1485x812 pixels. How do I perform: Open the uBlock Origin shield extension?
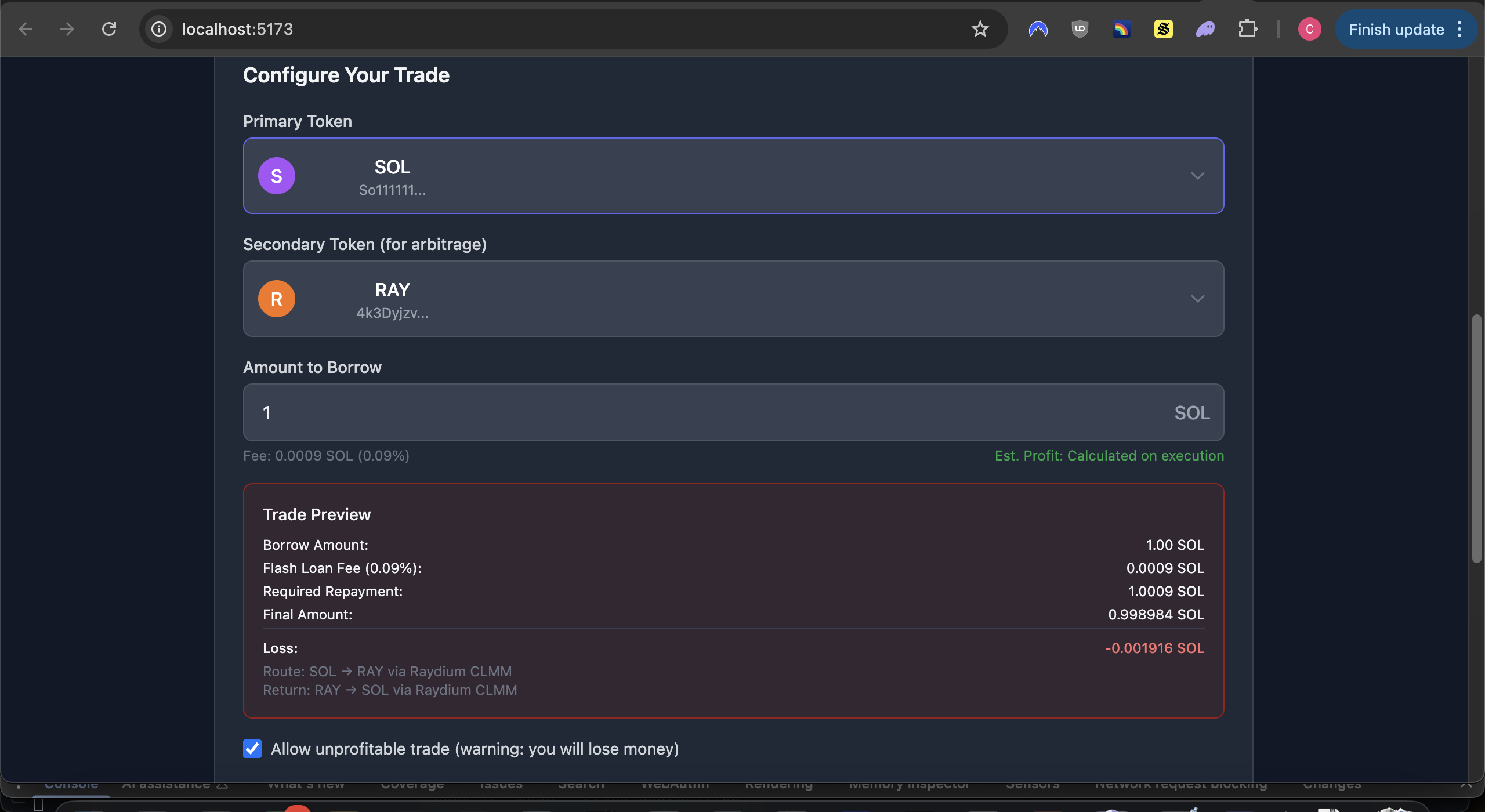click(1080, 29)
